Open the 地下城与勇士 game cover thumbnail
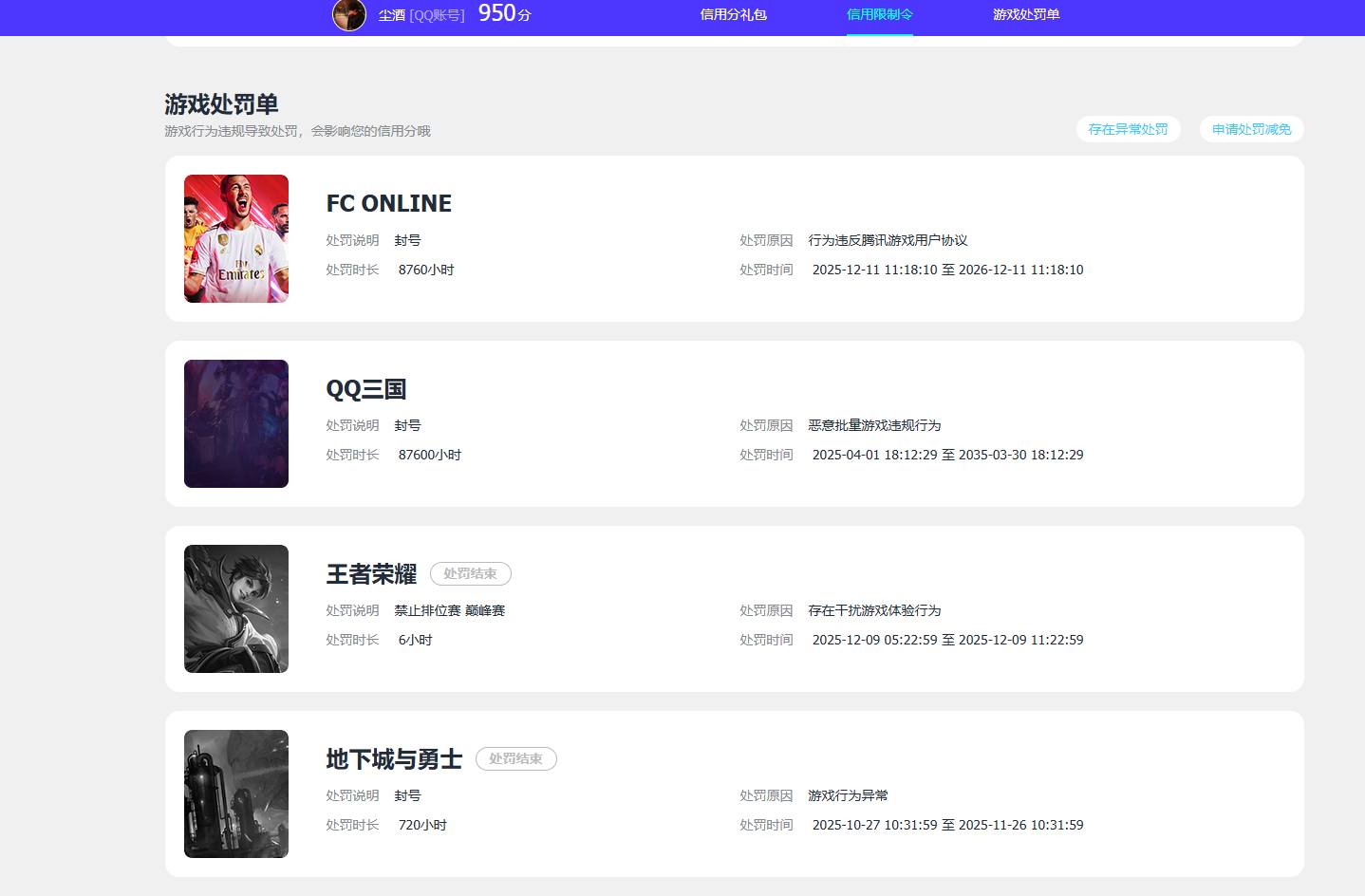 pyautogui.click(x=236, y=793)
